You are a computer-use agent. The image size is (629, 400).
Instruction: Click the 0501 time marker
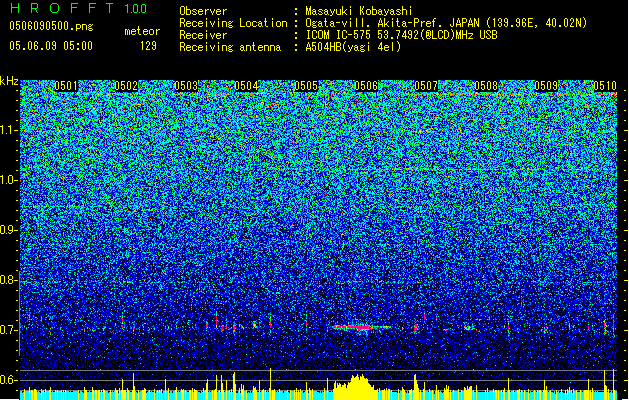[x=66, y=86]
